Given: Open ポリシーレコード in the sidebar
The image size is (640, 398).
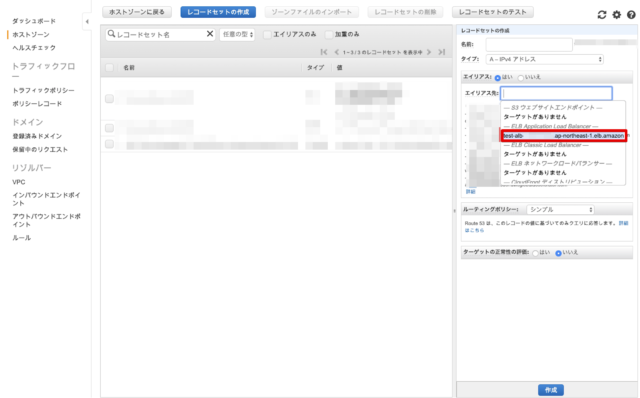Looking at the screenshot, I should point(37,104).
